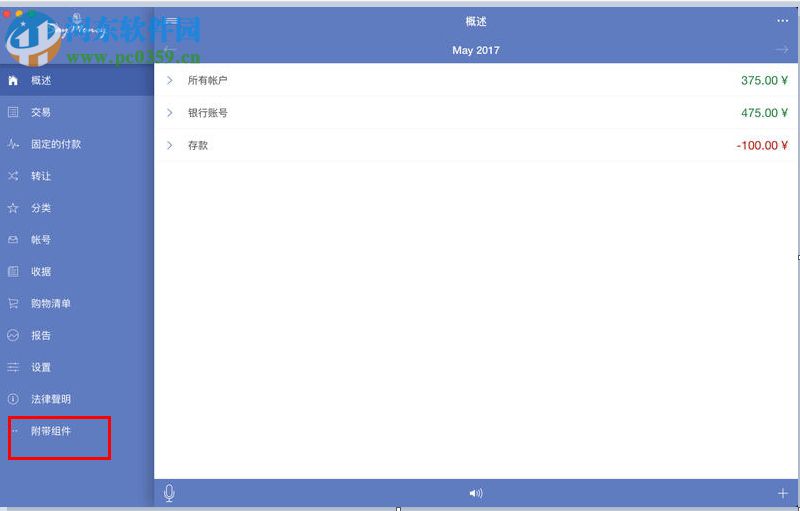This screenshot has height=511, width=800.
Task: Go to the 转让 transfer section
Action: click(77, 176)
